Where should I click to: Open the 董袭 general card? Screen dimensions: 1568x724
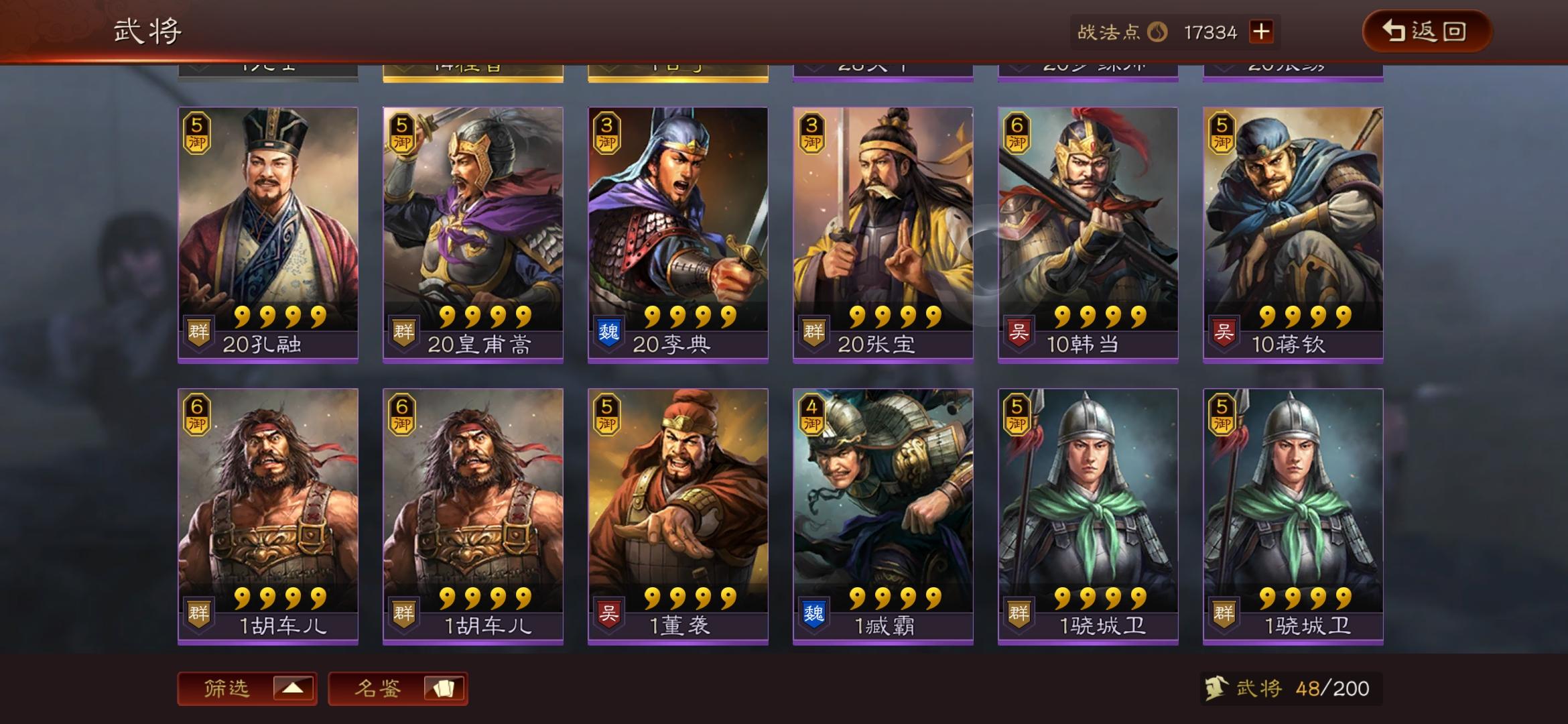678,516
